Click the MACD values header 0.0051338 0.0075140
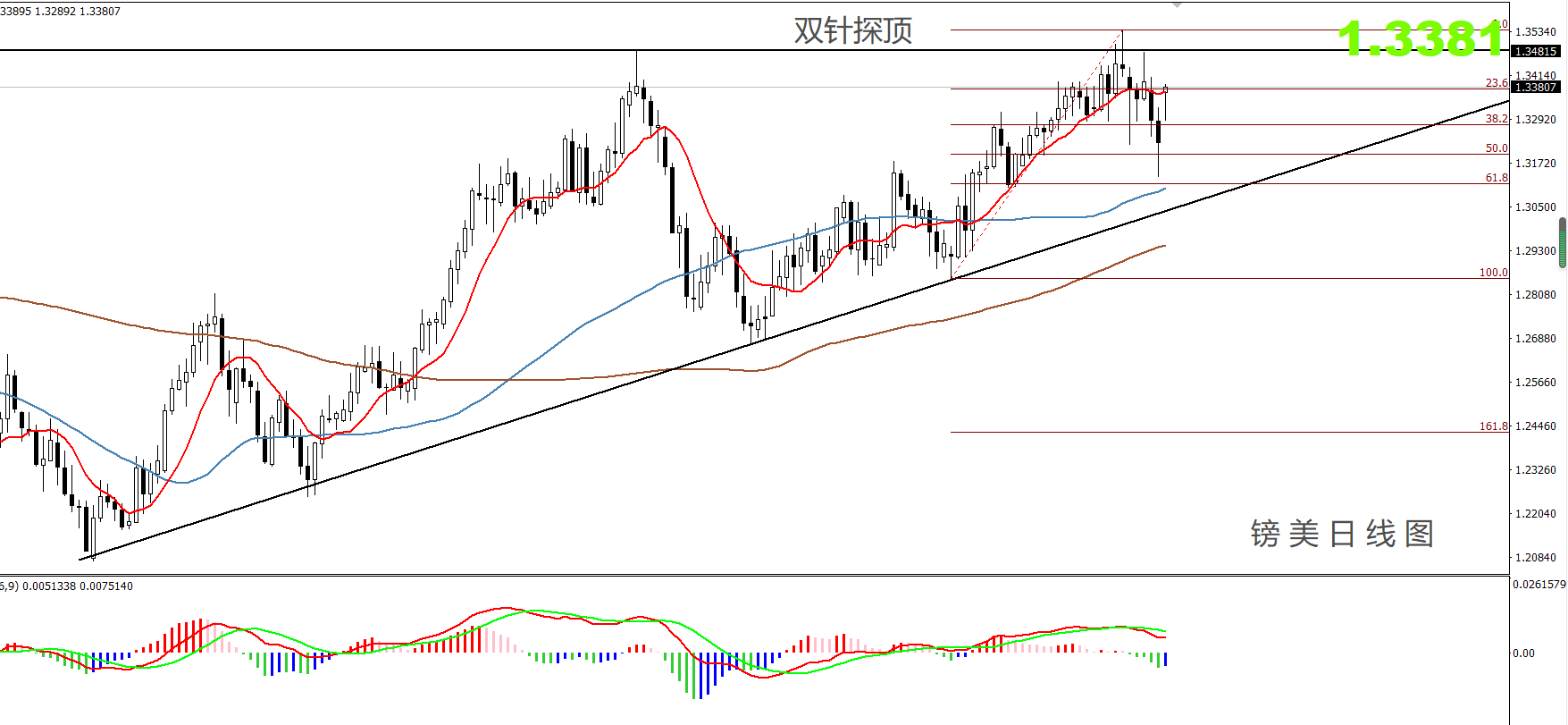1568x725 pixels. pos(67,586)
